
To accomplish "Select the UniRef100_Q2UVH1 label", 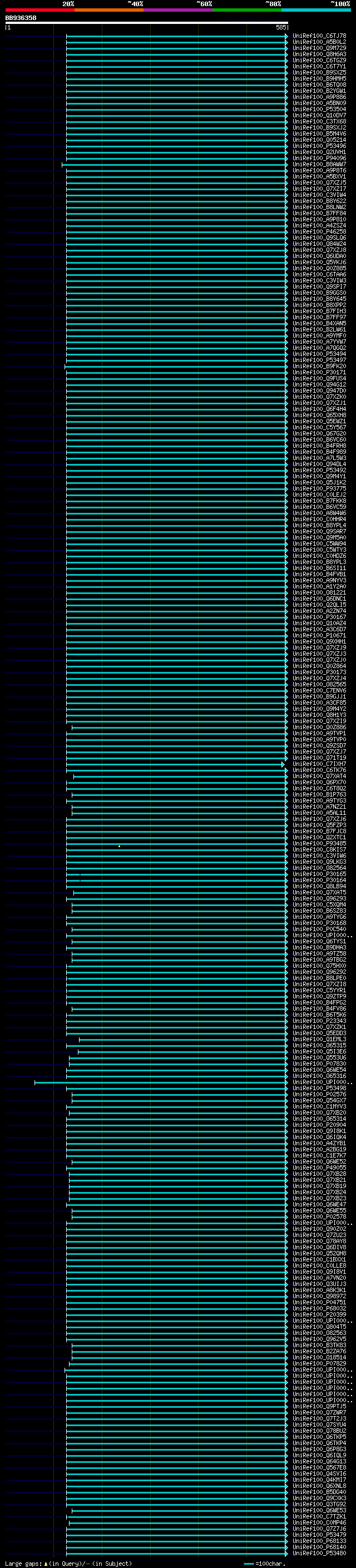I will point(319,152).
